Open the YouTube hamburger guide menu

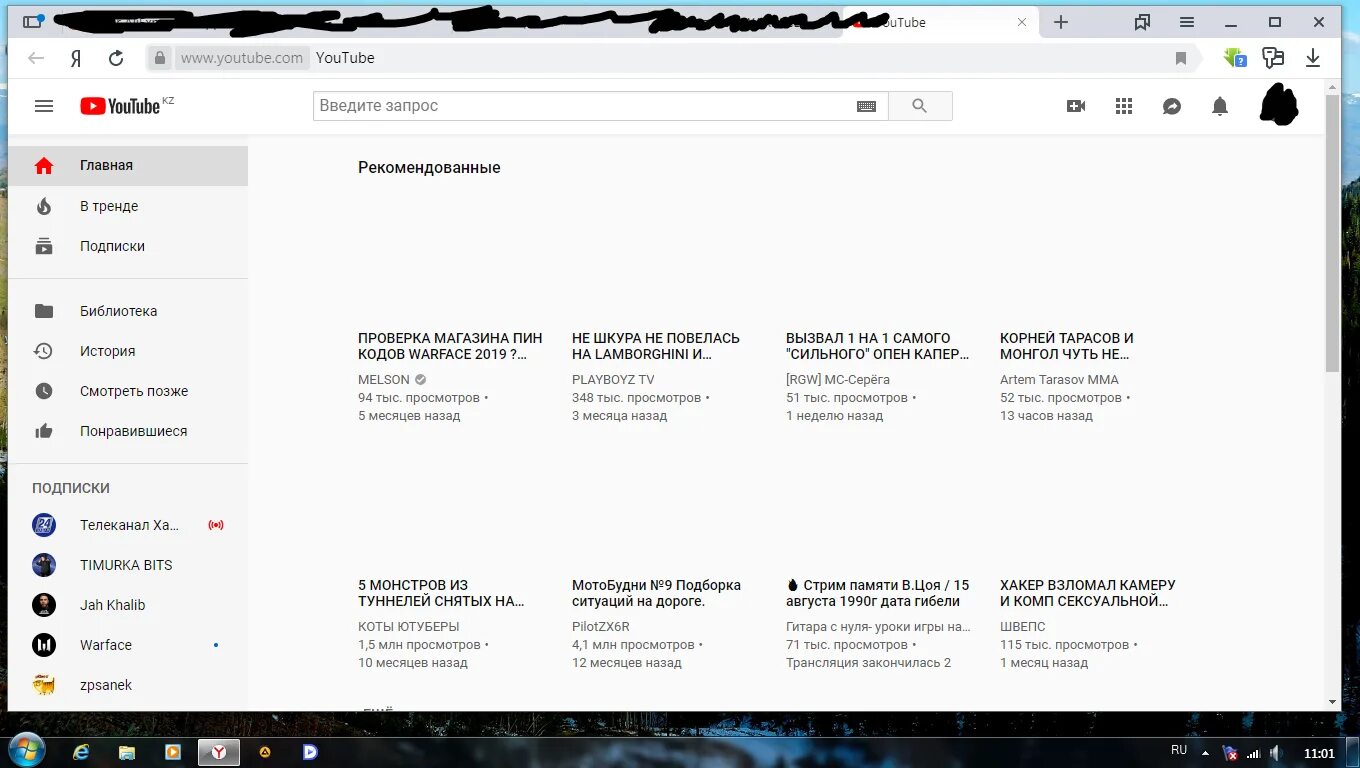pos(44,106)
